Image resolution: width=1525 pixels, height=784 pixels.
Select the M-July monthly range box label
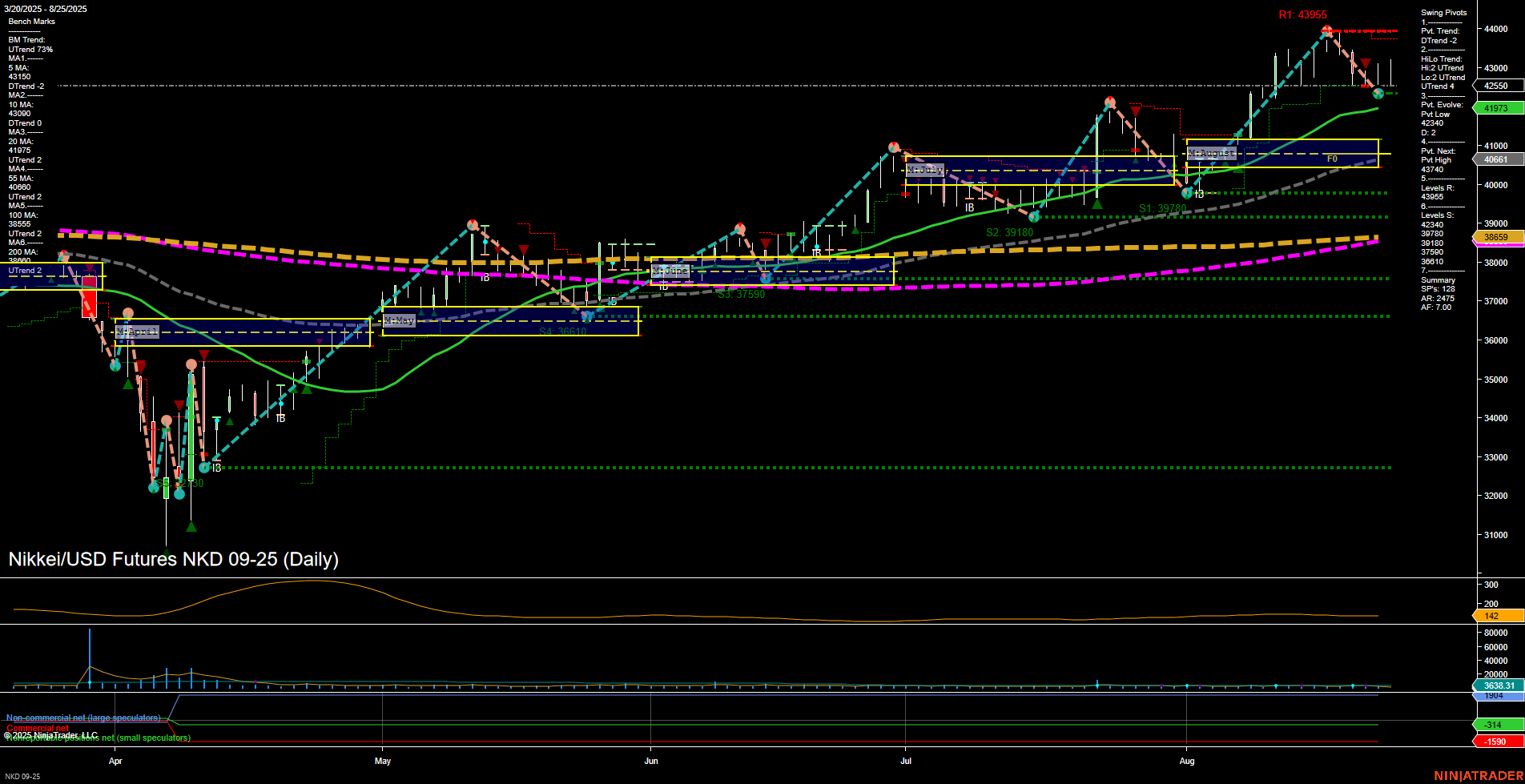pyautogui.click(x=925, y=170)
